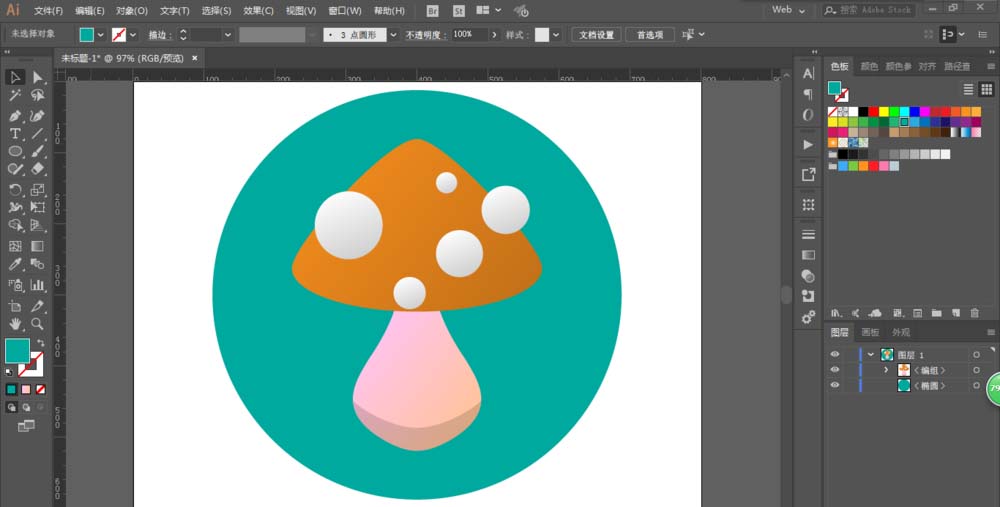This screenshot has height=507, width=1000.
Task: Click the 文档设置 button
Action: [x=598, y=34]
